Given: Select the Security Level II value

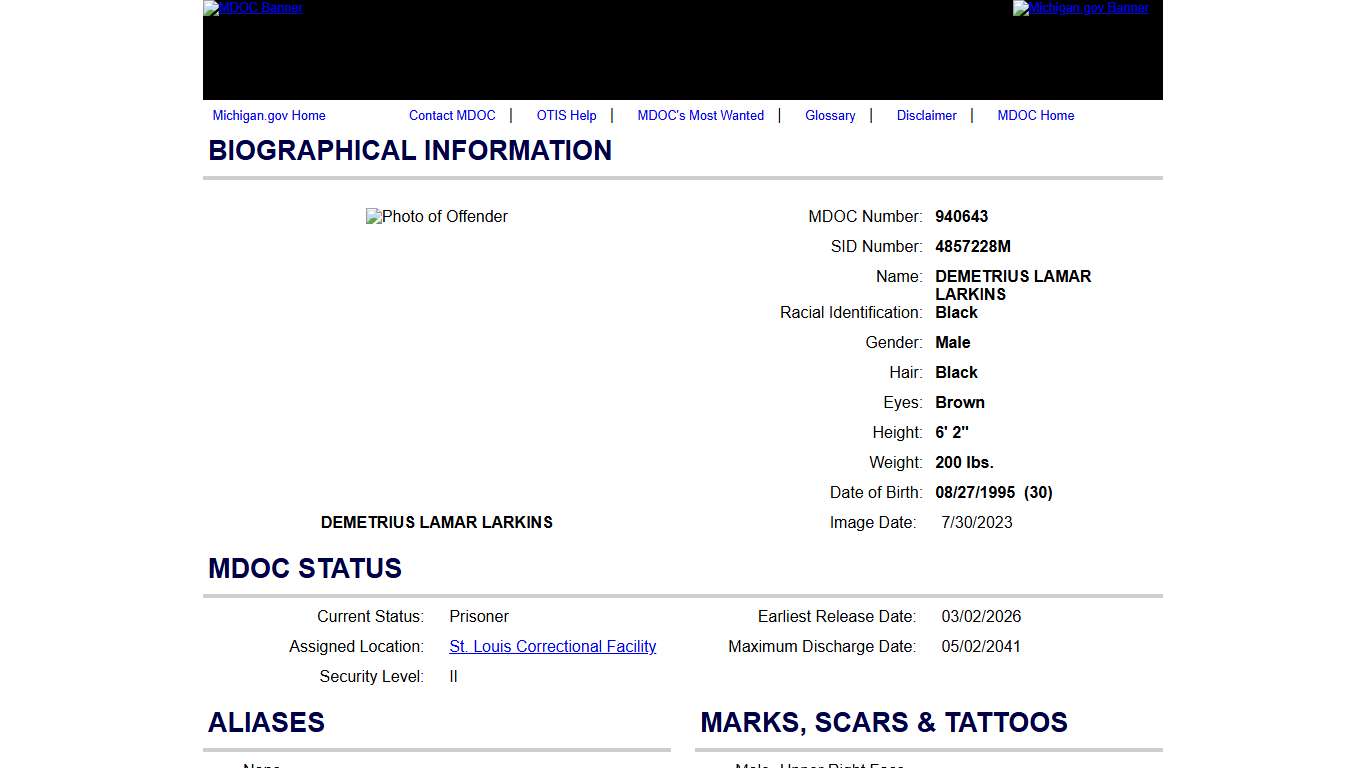Looking at the screenshot, I should click(453, 676).
